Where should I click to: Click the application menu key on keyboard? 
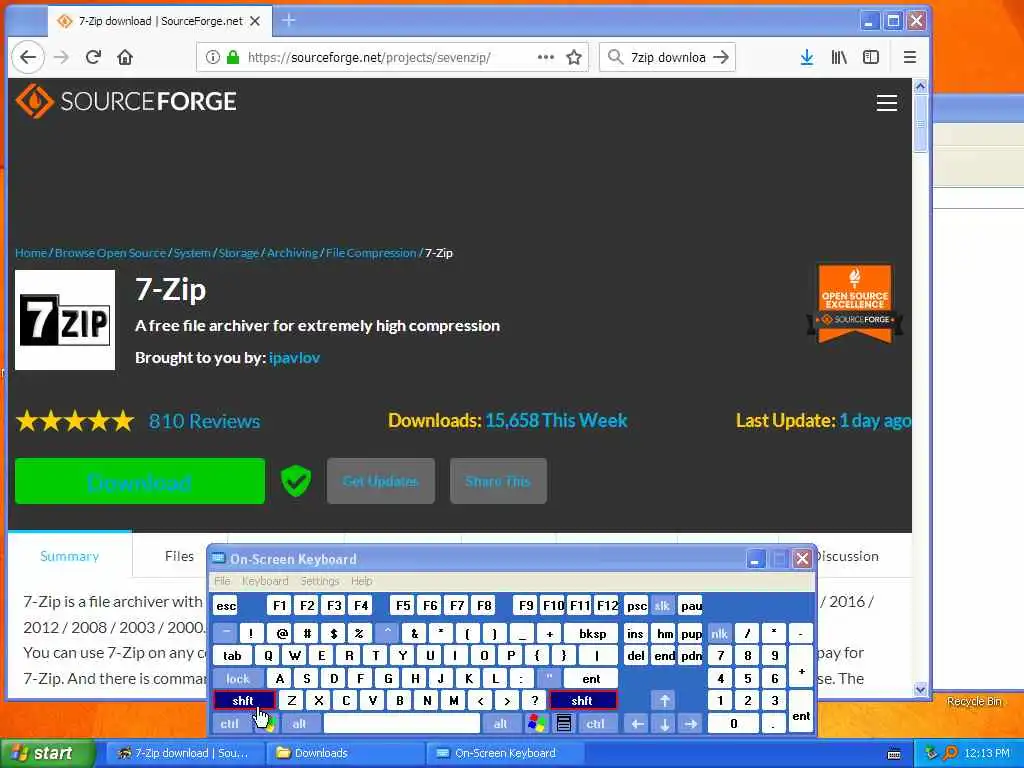click(564, 724)
